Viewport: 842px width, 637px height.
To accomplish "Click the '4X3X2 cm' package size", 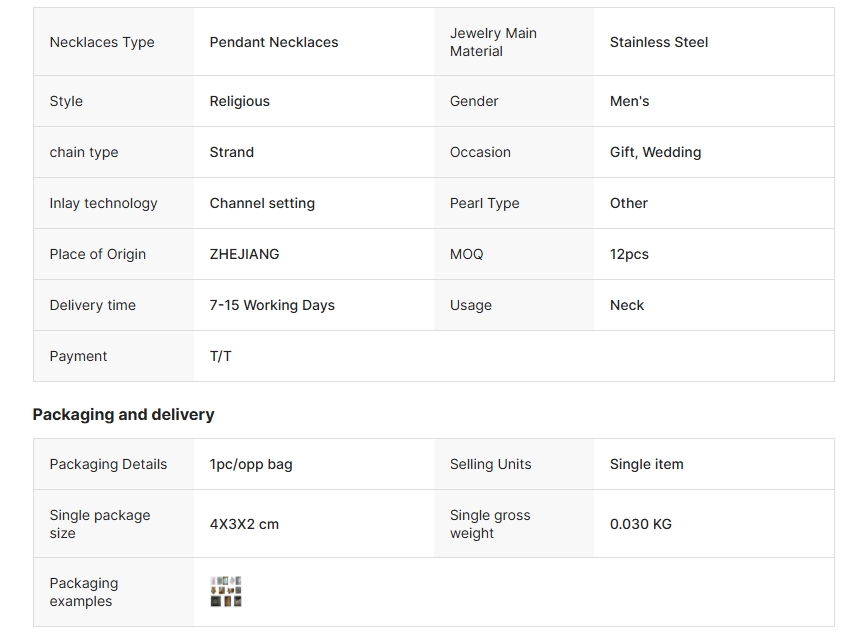I will [244, 524].
